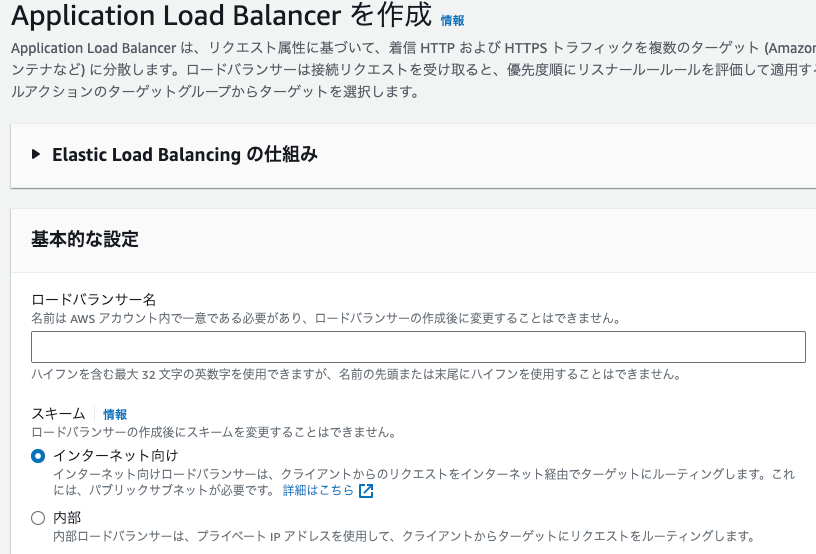The height and width of the screenshot is (554, 816).
Task: Click the ロードバランサー名 input field
Action: click(418, 346)
